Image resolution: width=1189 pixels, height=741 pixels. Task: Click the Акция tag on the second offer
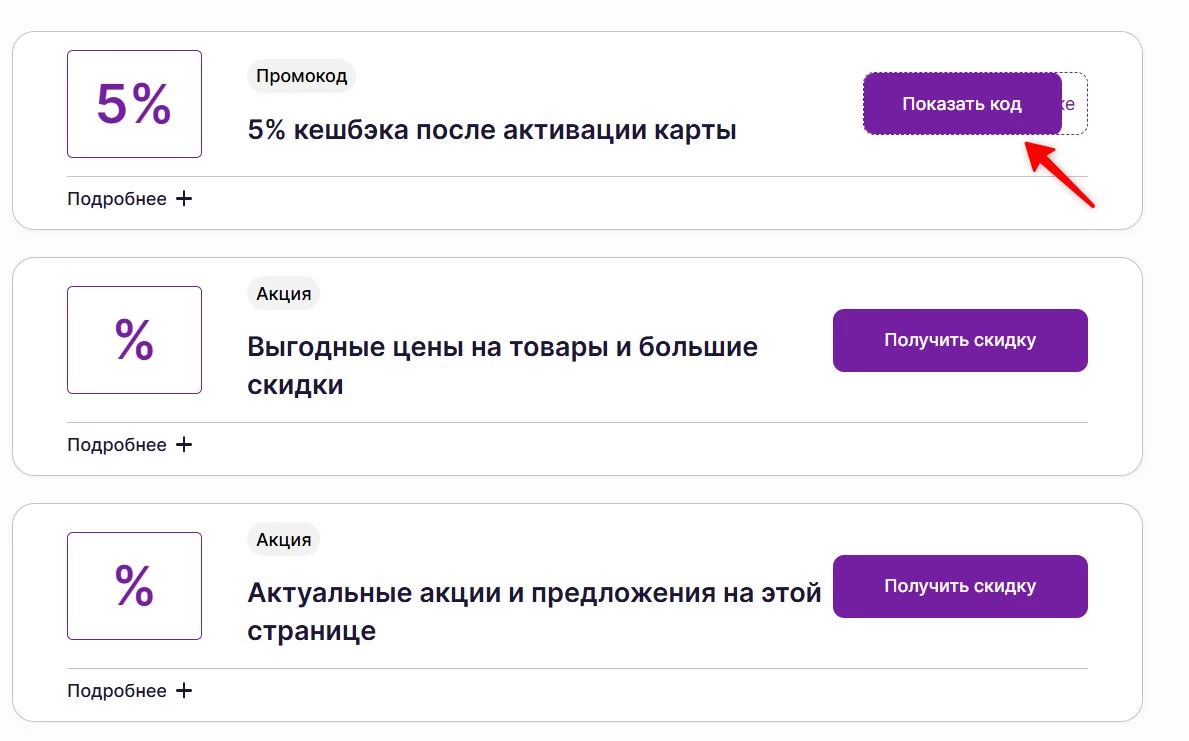click(x=282, y=292)
